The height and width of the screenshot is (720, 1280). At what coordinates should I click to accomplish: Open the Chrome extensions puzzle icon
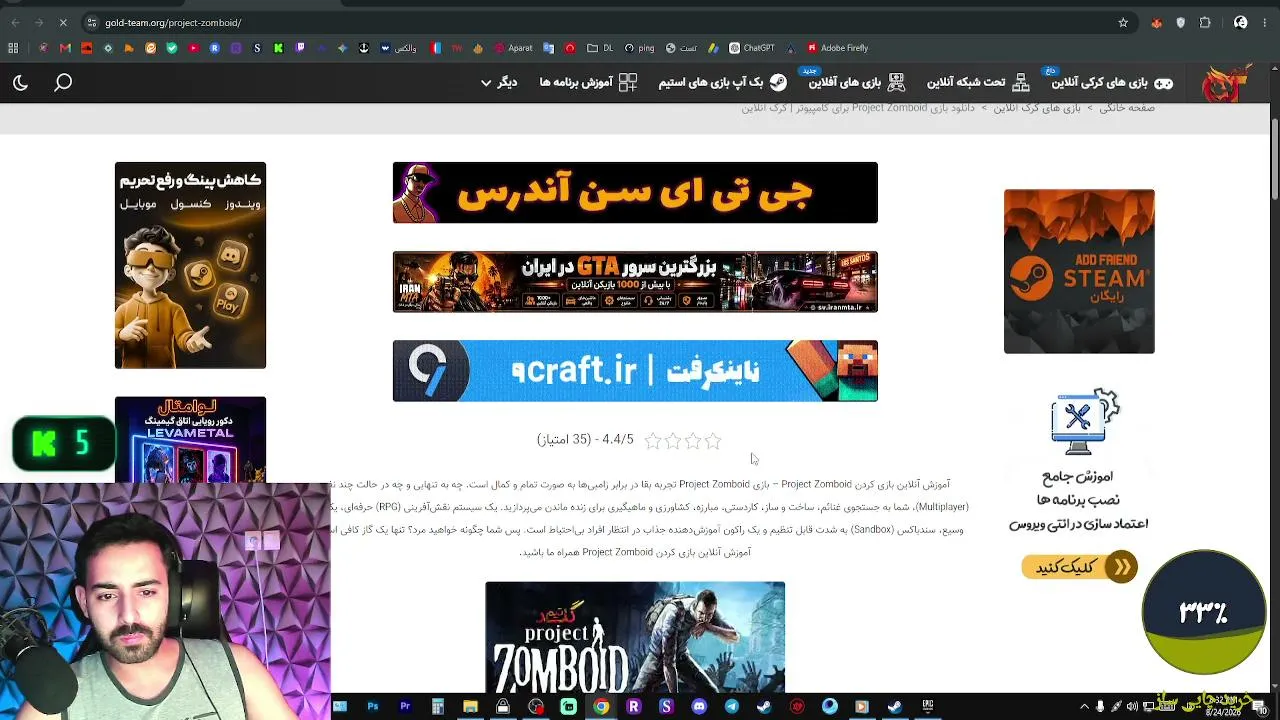pyautogui.click(x=1205, y=23)
